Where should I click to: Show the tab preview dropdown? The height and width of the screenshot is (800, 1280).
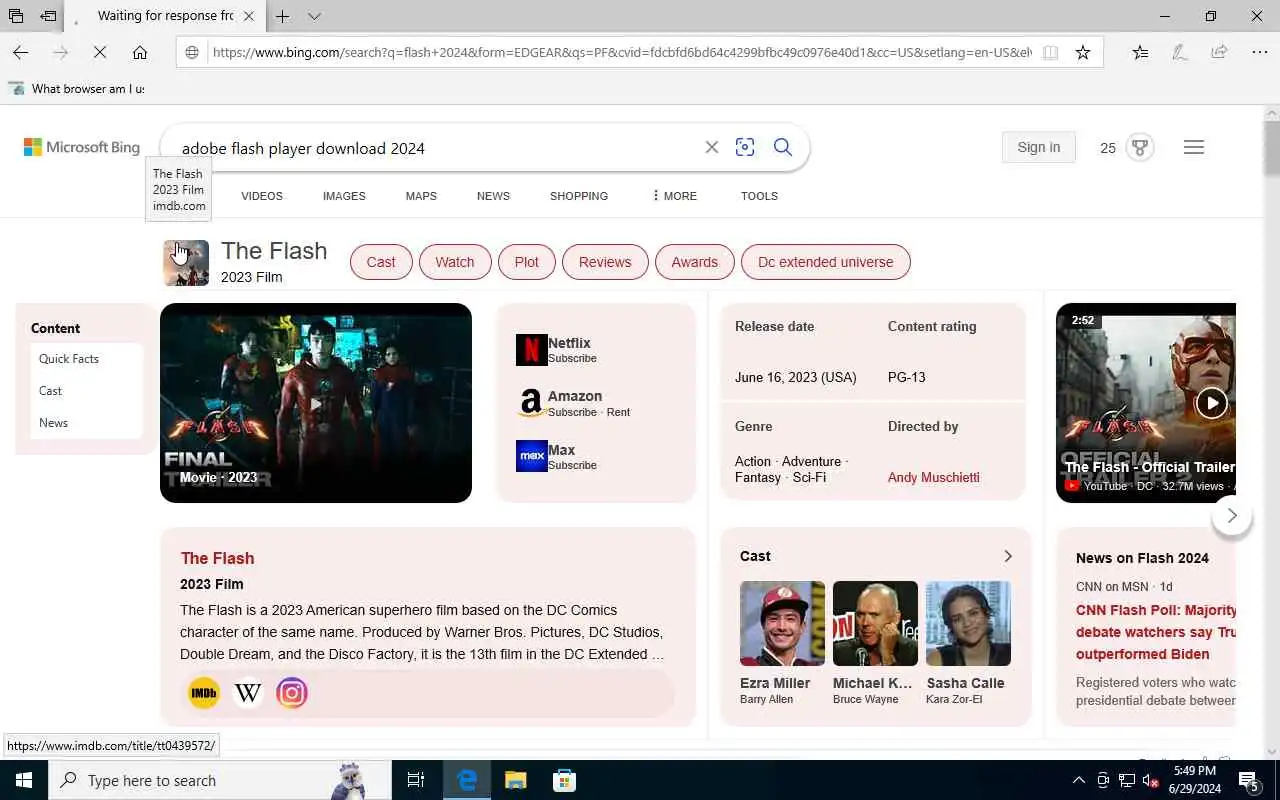pos(314,16)
